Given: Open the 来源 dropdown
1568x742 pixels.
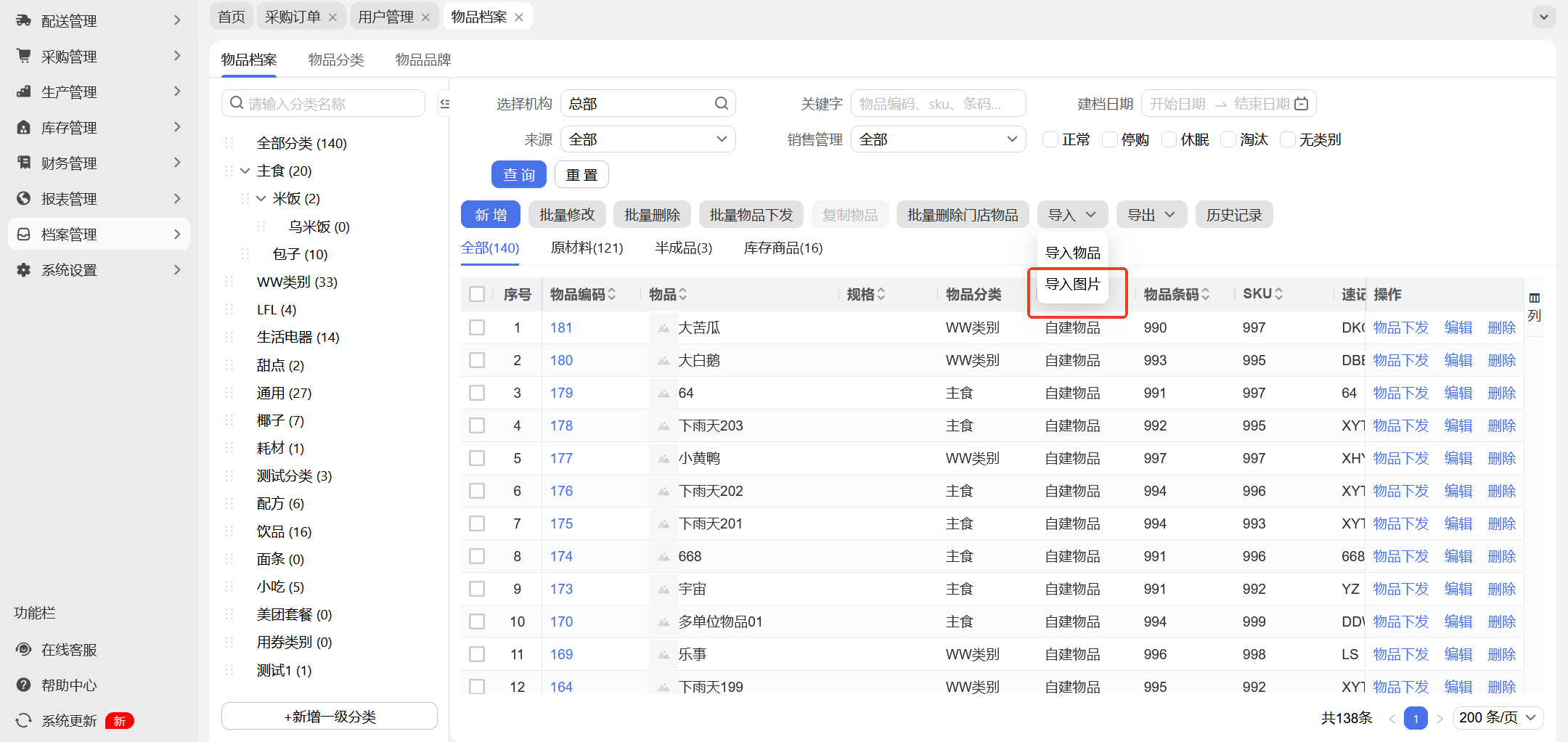Looking at the screenshot, I should [x=648, y=139].
